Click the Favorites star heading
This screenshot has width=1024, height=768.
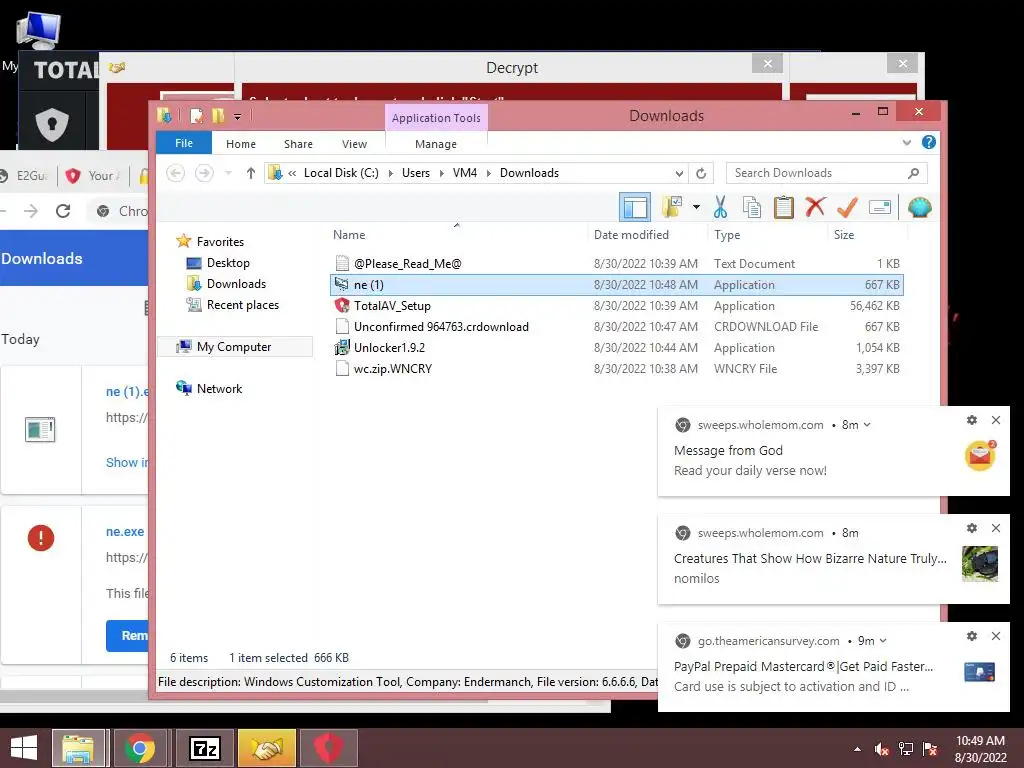click(220, 242)
